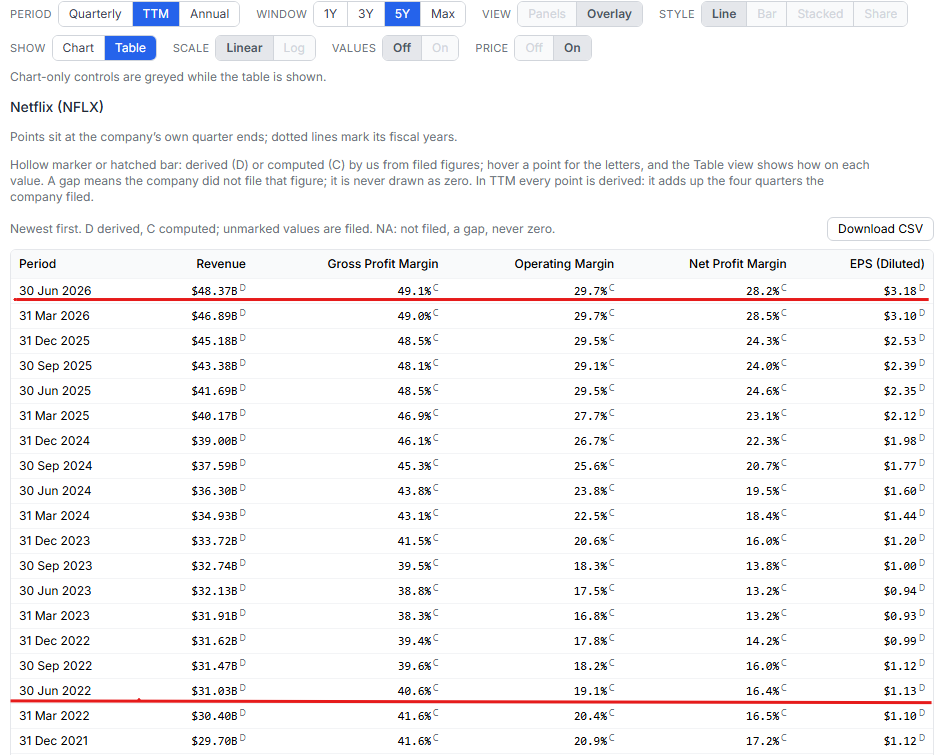Select the 31 Dec 2024 period cell

[x=54, y=441]
